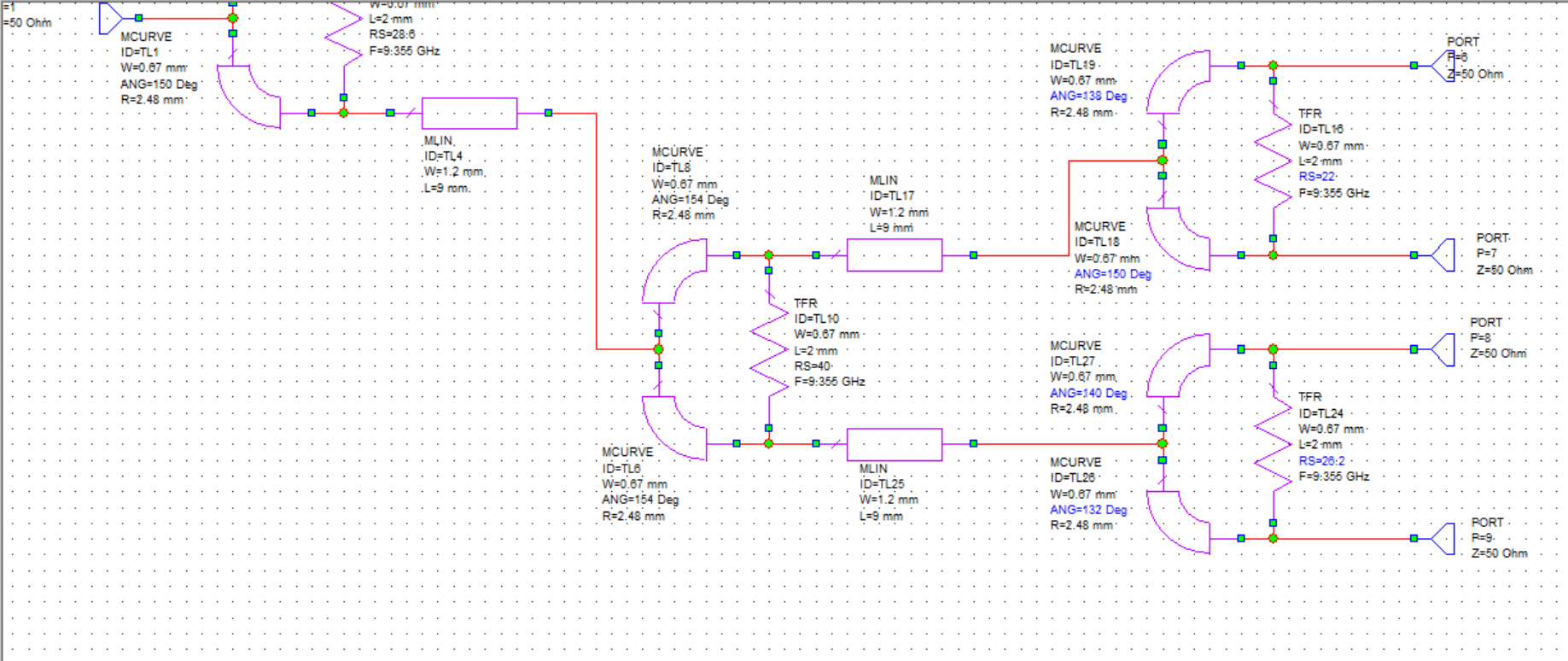
Task: Select the MCURVE TL26 bend symbol
Action: click(1178, 522)
